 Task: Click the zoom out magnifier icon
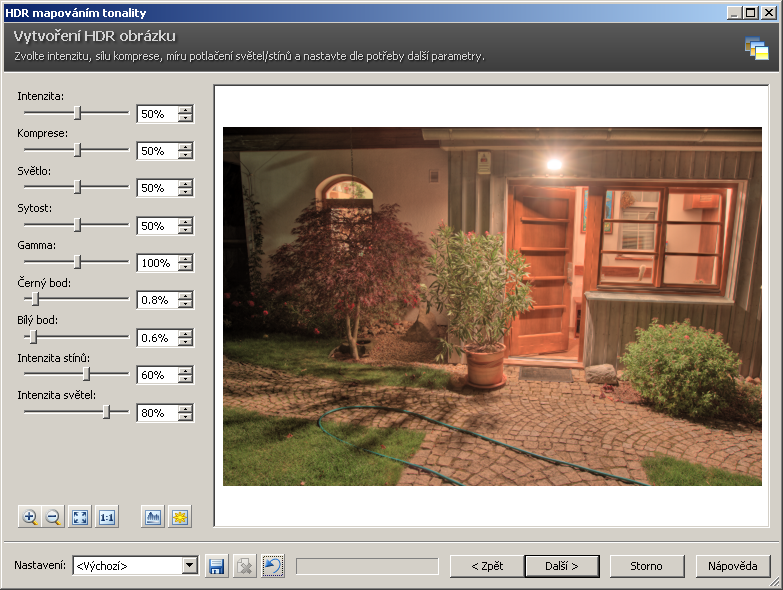click(x=54, y=517)
